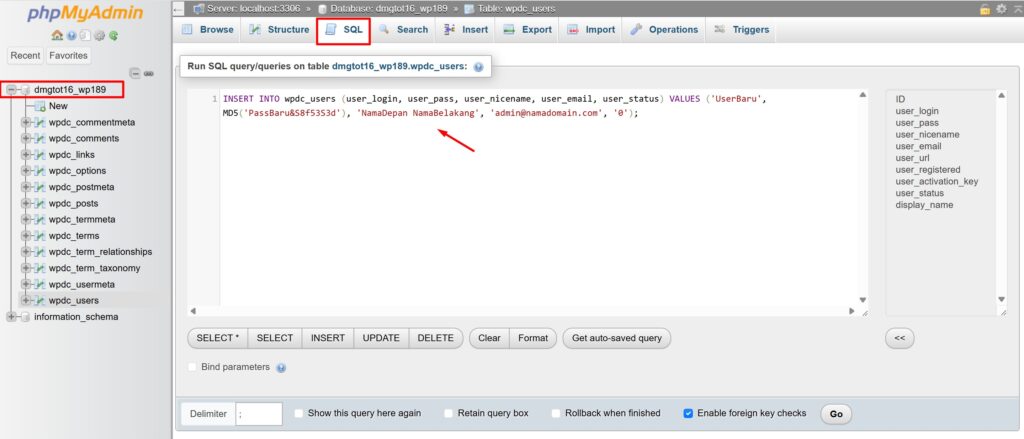1024x439 pixels.
Task: Click the wpdc_terms table icon
Action: (x=39, y=236)
